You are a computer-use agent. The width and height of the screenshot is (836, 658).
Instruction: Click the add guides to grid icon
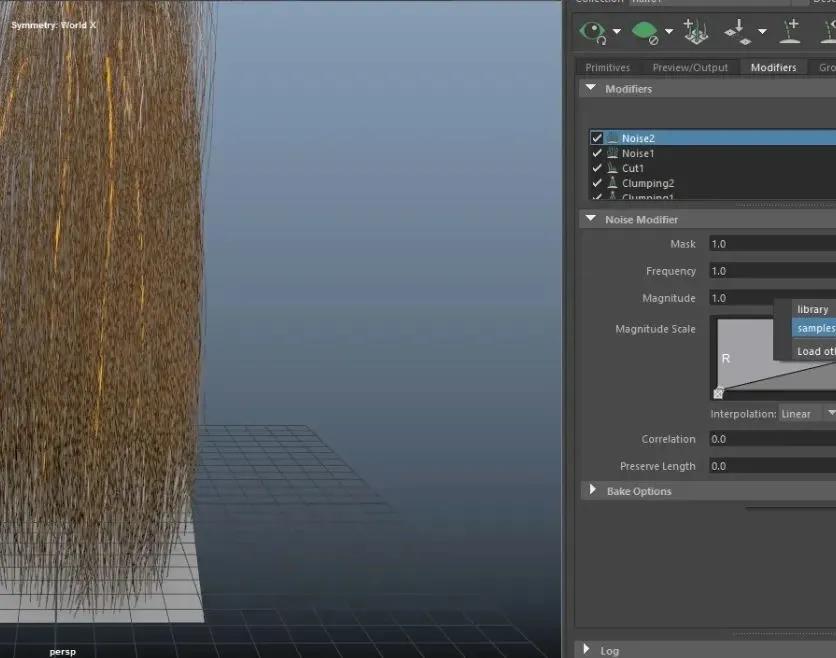[x=696, y=31]
